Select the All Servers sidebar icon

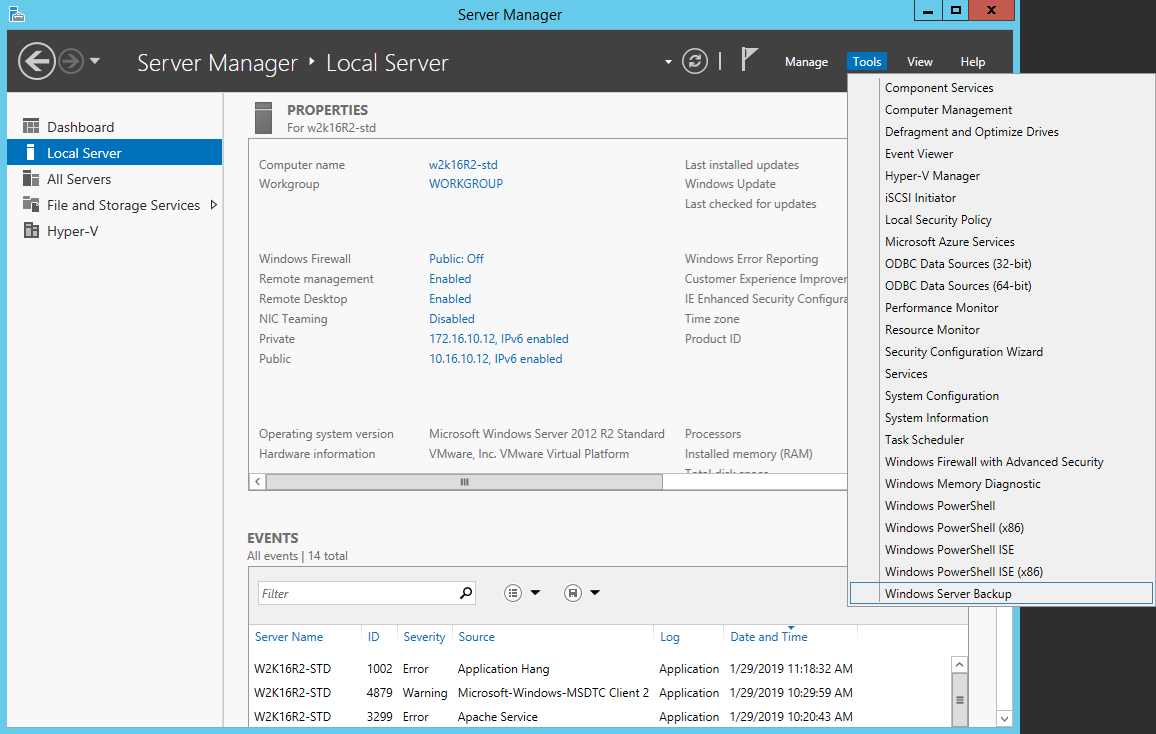pyautogui.click(x=30, y=179)
